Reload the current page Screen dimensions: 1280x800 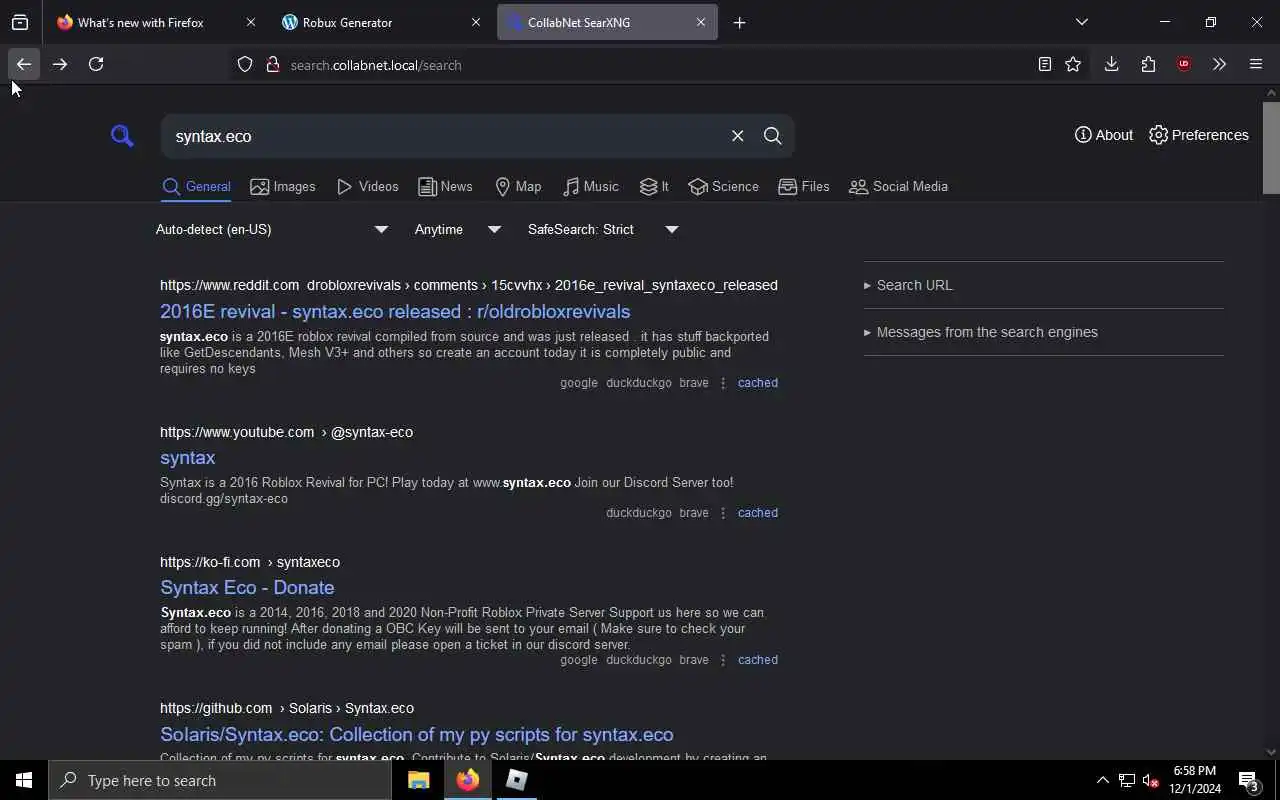[96, 64]
